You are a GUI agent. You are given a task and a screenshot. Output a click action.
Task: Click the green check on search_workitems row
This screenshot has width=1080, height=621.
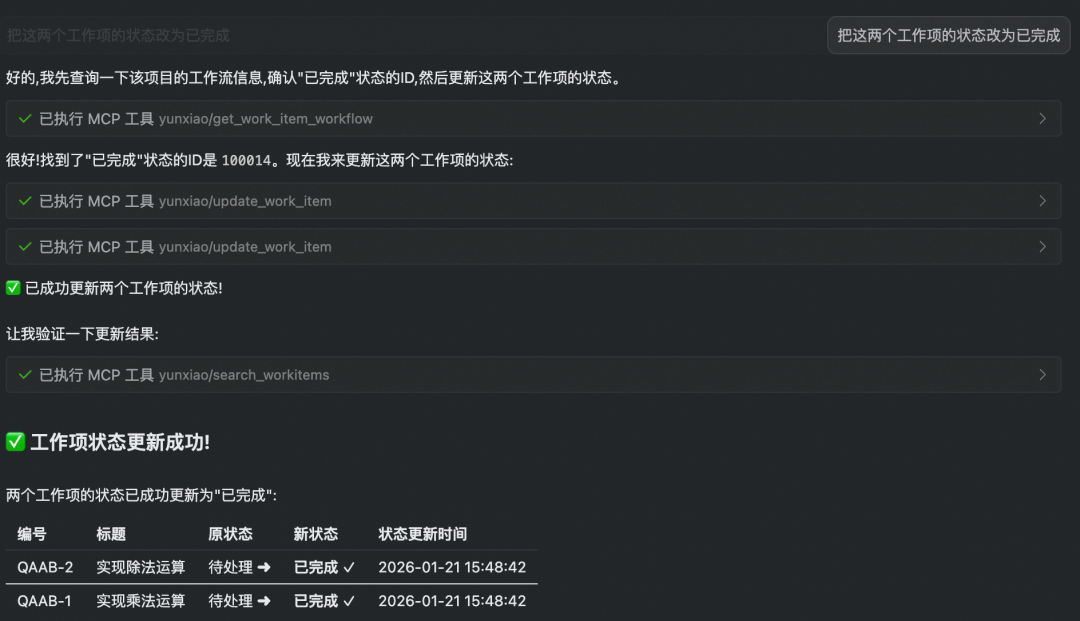pyautogui.click(x=25, y=373)
